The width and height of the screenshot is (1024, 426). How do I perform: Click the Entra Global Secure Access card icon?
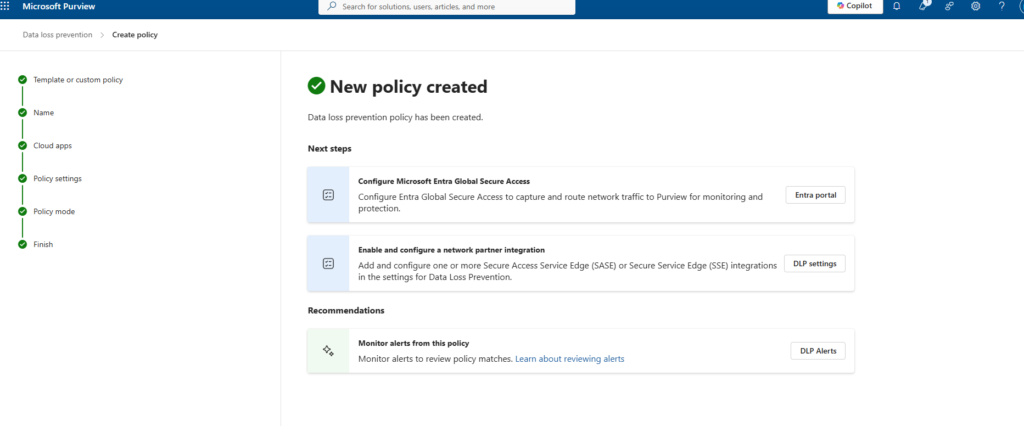pos(328,195)
